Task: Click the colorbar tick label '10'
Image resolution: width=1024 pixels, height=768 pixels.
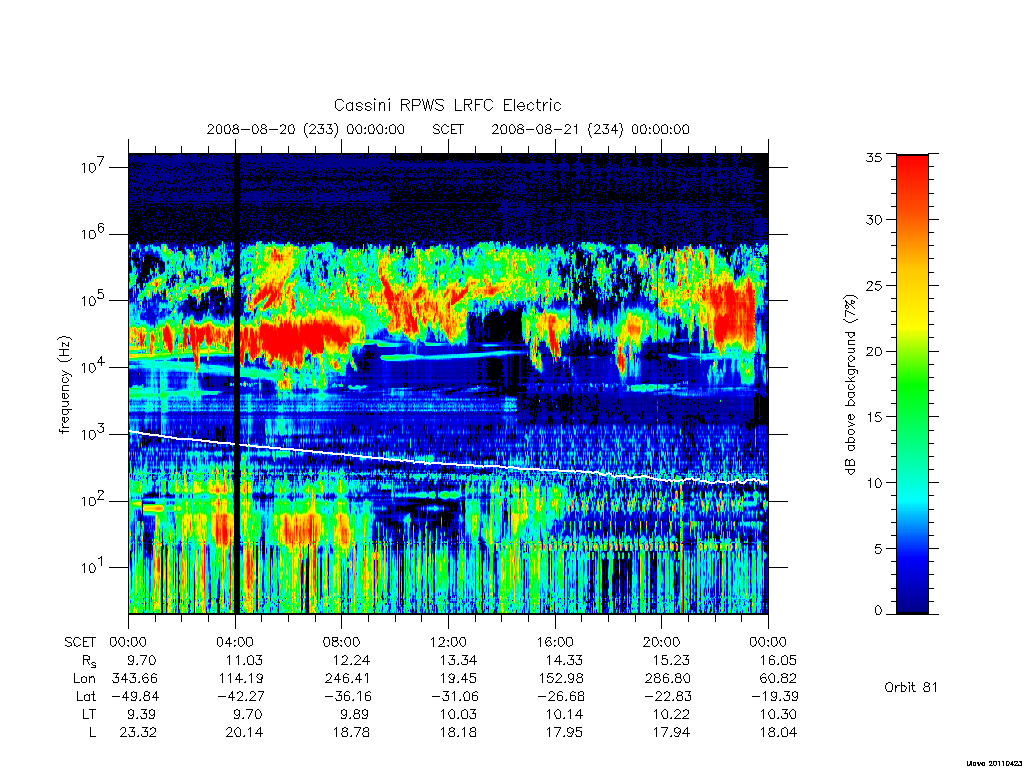Action: click(874, 483)
